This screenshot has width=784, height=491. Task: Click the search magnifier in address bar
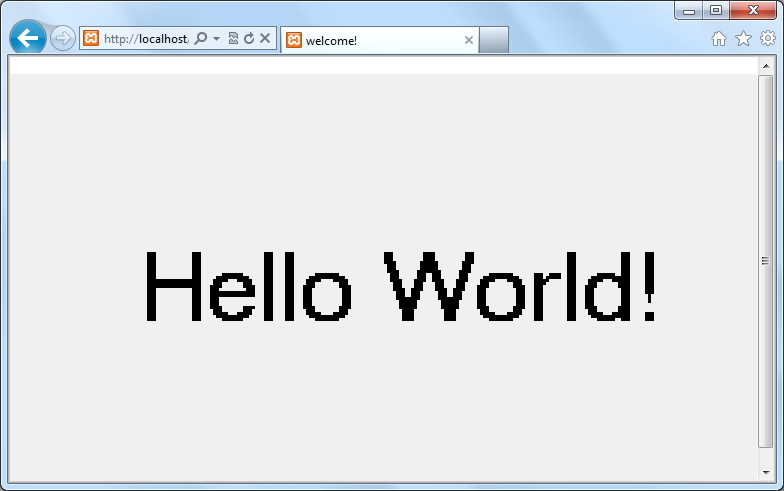[201, 39]
